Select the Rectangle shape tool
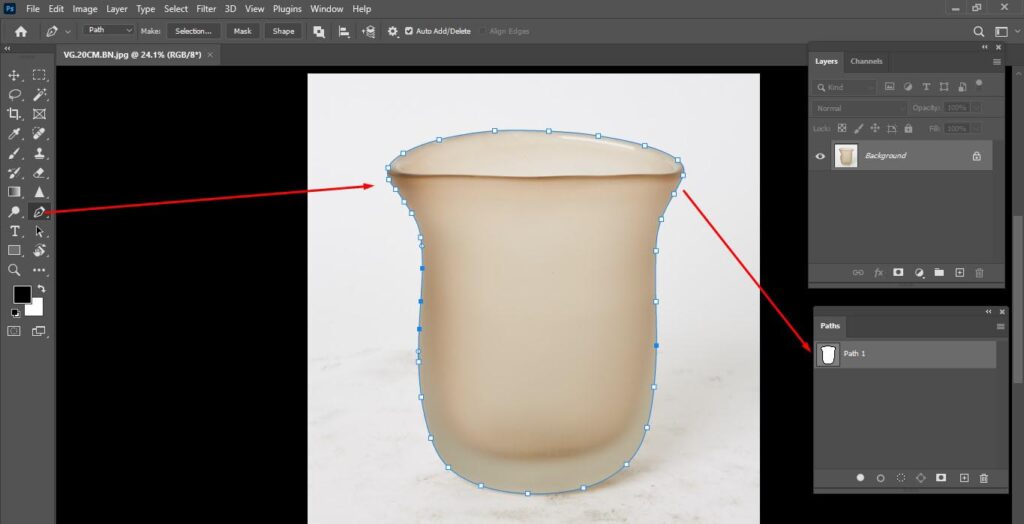 click(x=14, y=250)
